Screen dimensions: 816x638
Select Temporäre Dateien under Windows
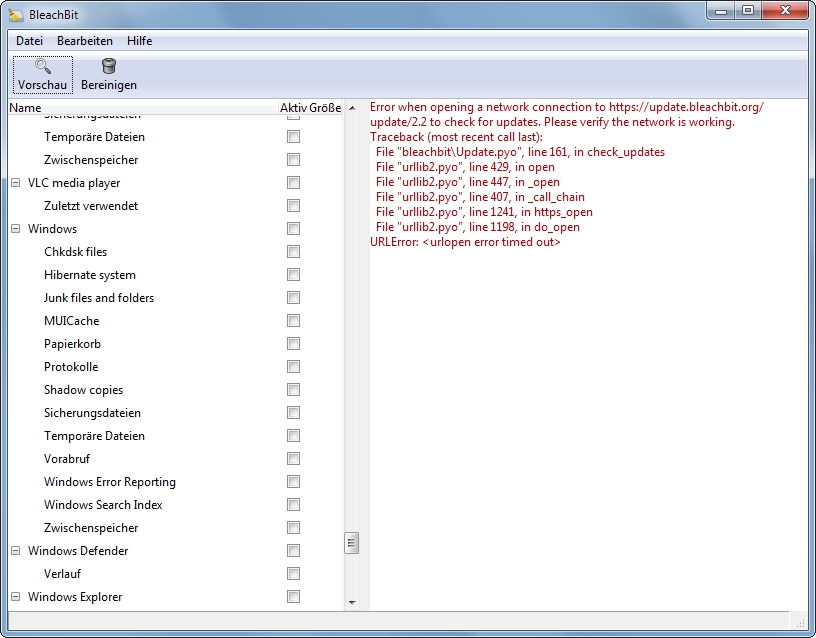[94, 436]
